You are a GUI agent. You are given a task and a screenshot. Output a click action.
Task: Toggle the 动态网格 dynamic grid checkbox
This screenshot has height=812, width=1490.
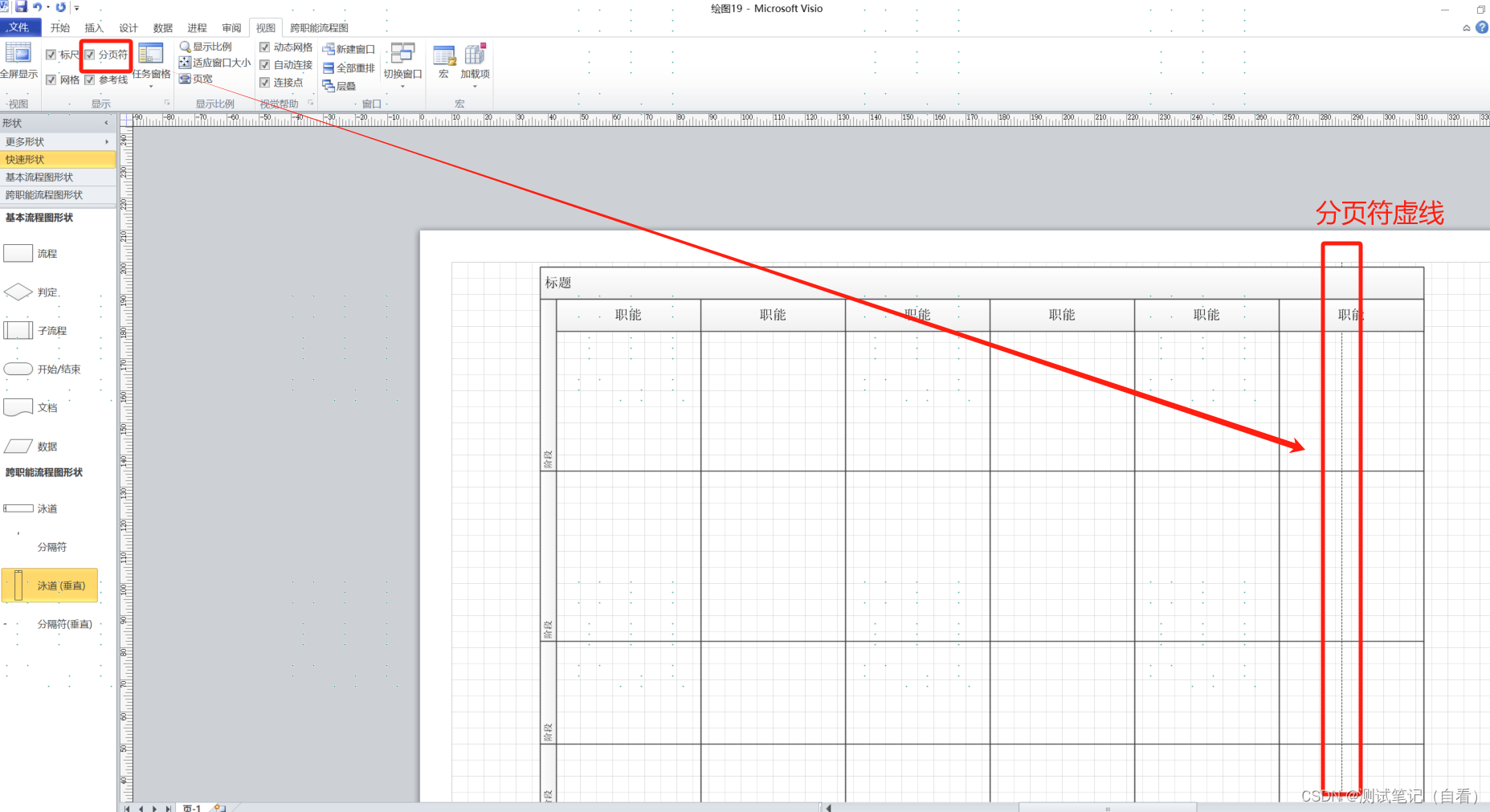(264, 47)
